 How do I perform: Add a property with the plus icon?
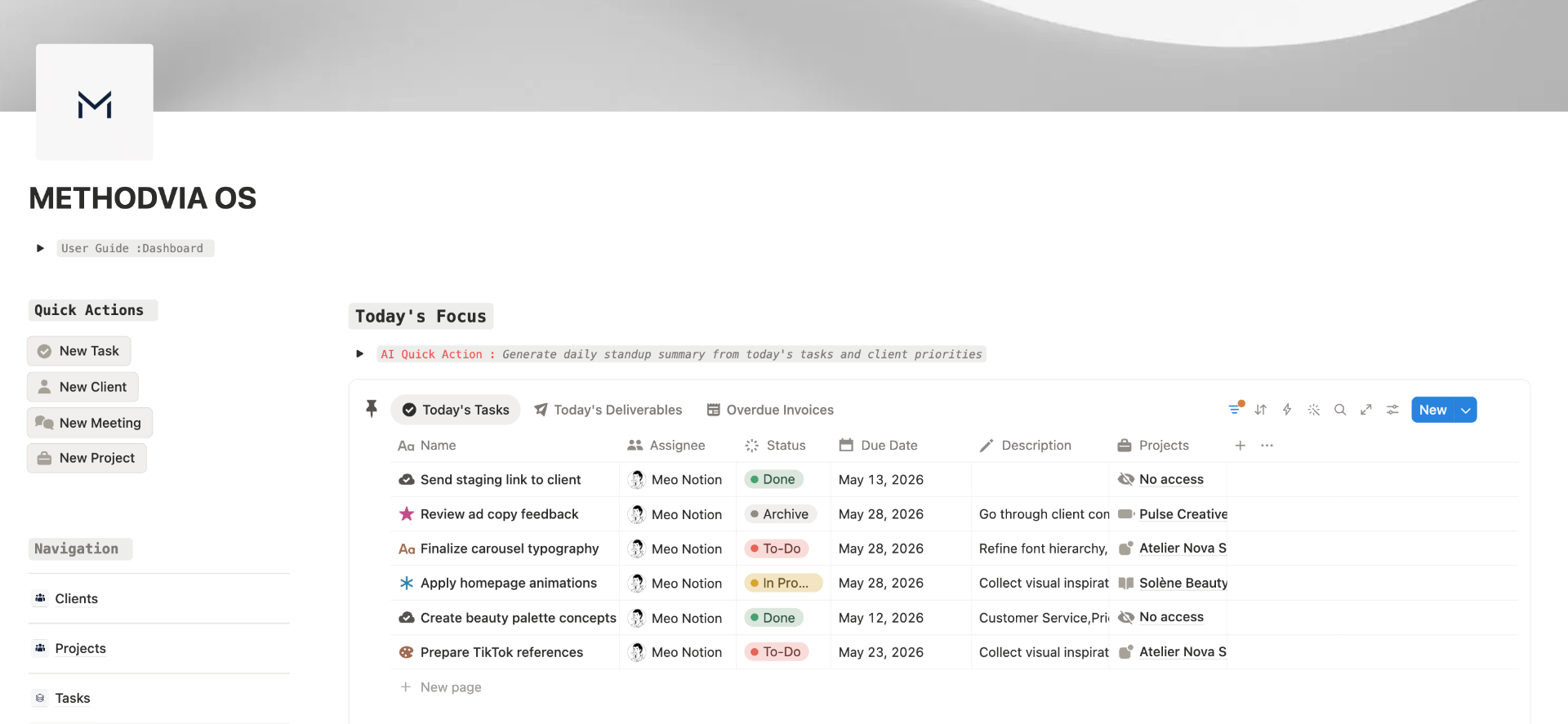click(1241, 446)
